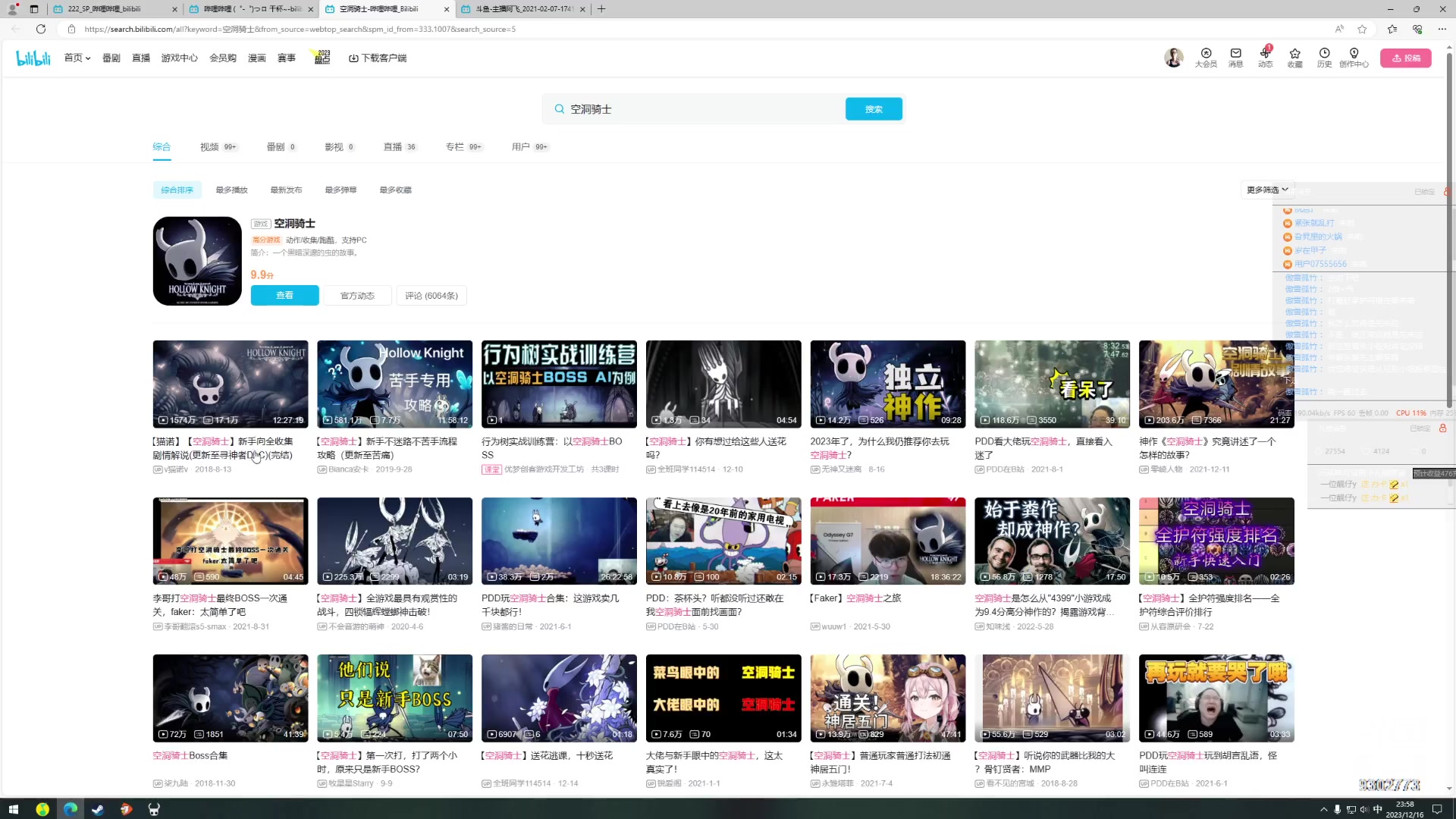
Task: Click 赛事 in top navigation
Action: tap(286, 58)
